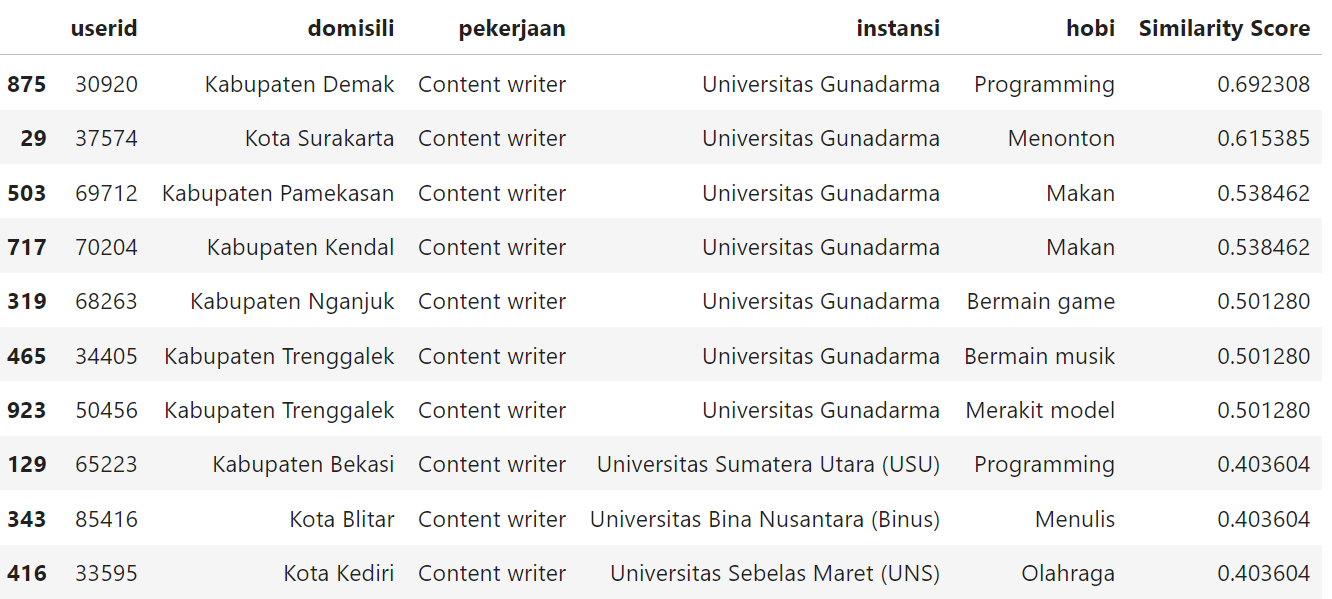Viewport: 1332px width, 599px height.
Task: Click the pekerjaan column header
Action: pyautogui.click(x=512, y=29)
